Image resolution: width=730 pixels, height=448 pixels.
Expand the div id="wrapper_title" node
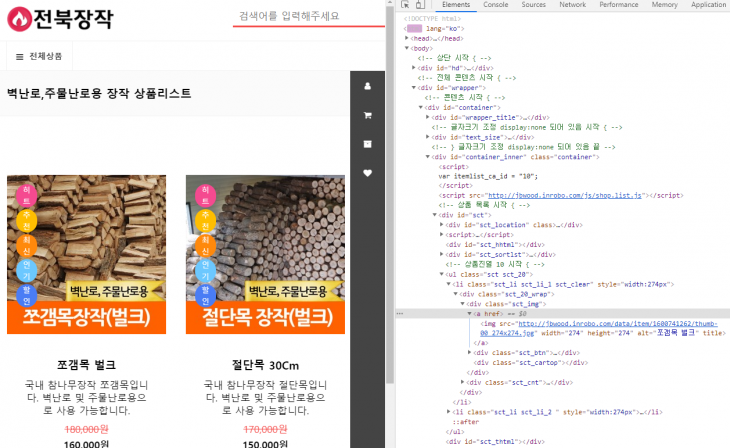tap(428, 117)
